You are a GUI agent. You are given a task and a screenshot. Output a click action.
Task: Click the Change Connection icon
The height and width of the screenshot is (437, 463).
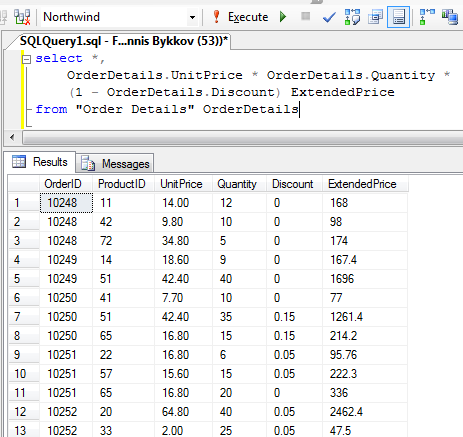(22, 17)
